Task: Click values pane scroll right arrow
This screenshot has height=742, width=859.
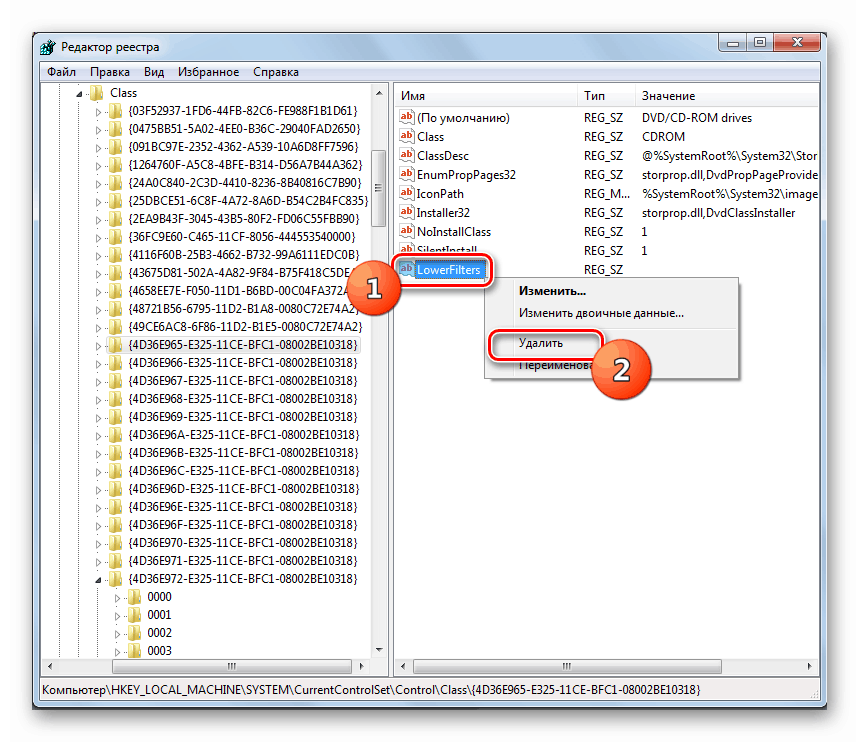Action: click(x=810, y=666)
